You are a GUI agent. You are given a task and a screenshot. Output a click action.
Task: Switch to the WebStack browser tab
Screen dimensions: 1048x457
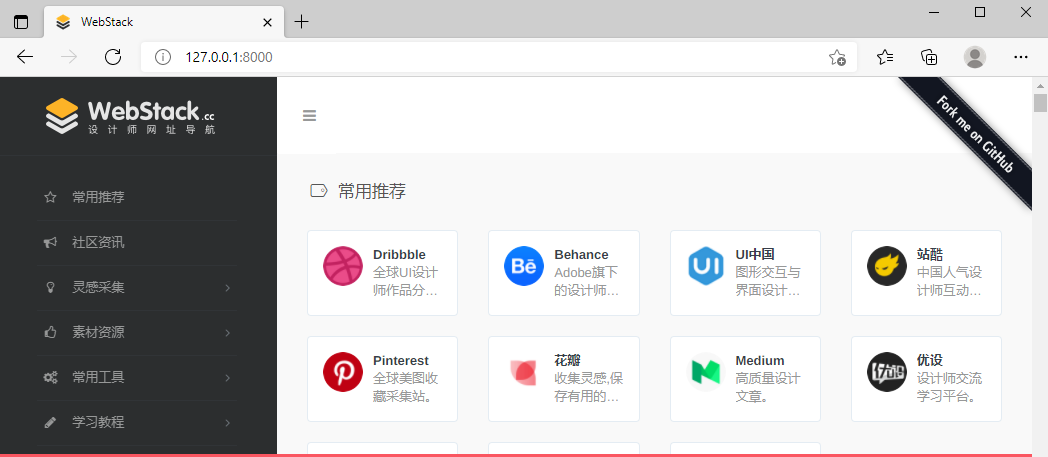coord(164,22)
